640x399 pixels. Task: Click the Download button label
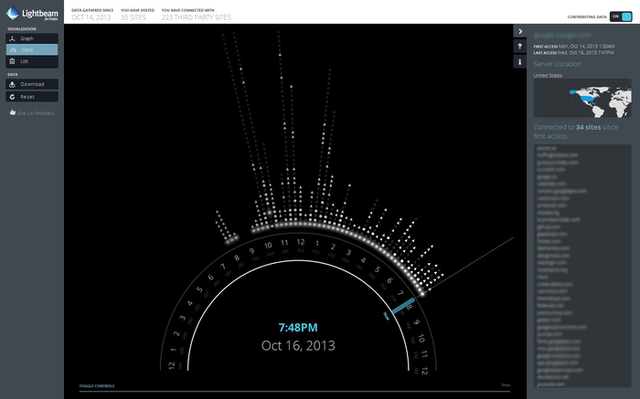[x=32, y=84]
